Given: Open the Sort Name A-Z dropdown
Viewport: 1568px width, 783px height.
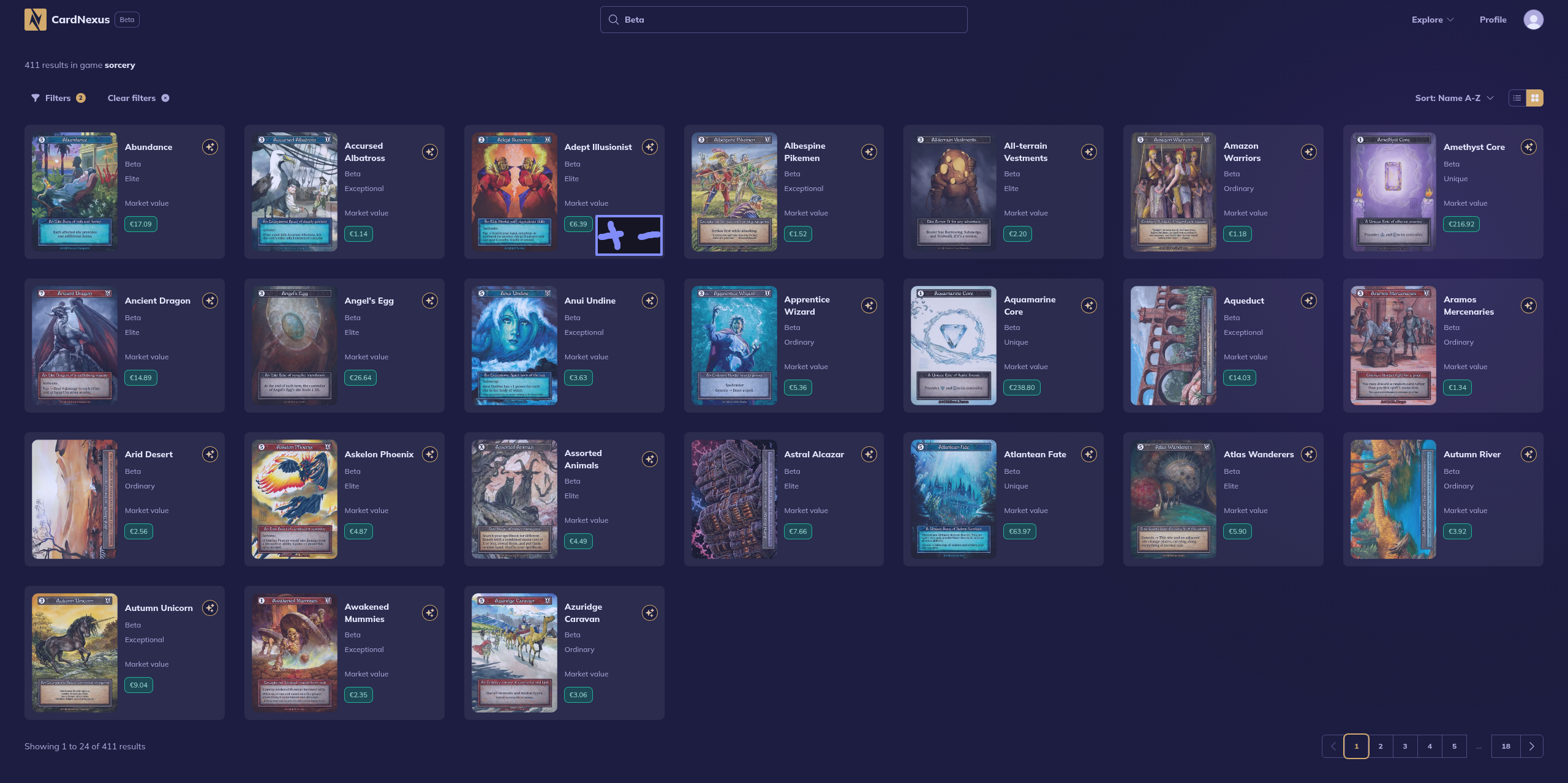Looking at the screenshot, I should pos(1454,98).
